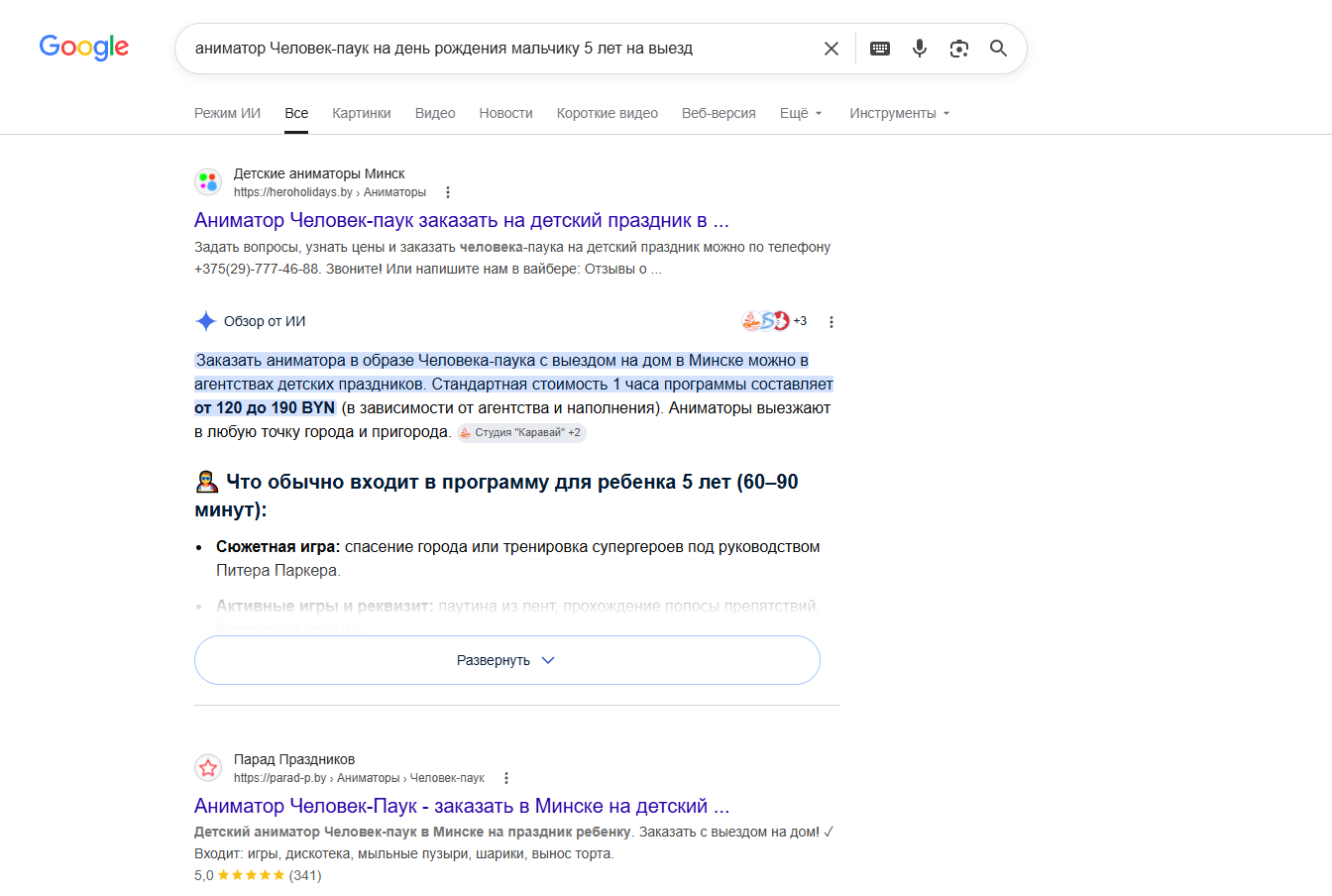Open search by image camera icon
Image resolution: width=1332 pixels, height=896 pixels.
959,49
